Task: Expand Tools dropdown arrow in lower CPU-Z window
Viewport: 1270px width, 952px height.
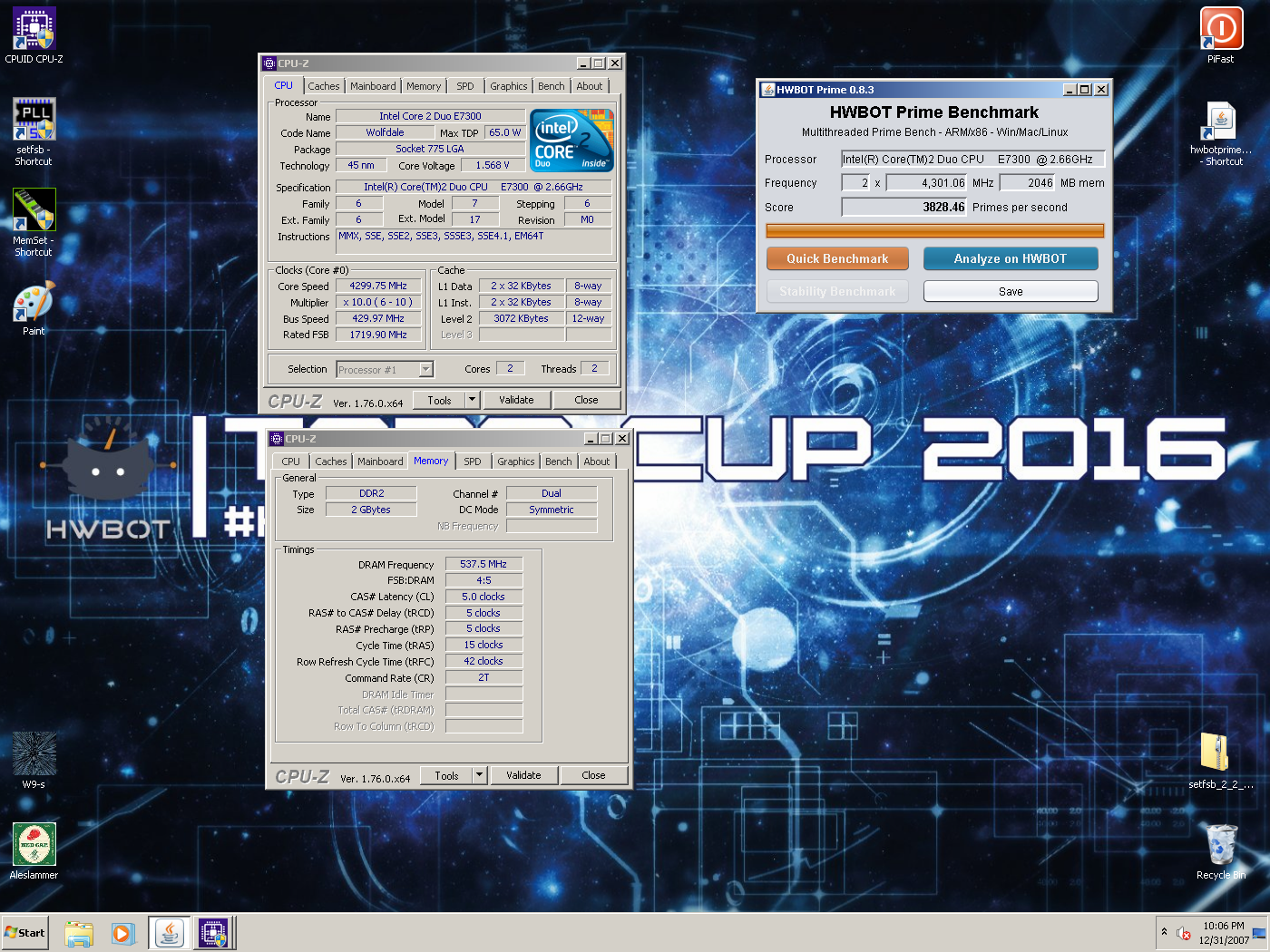Action: 479,775
